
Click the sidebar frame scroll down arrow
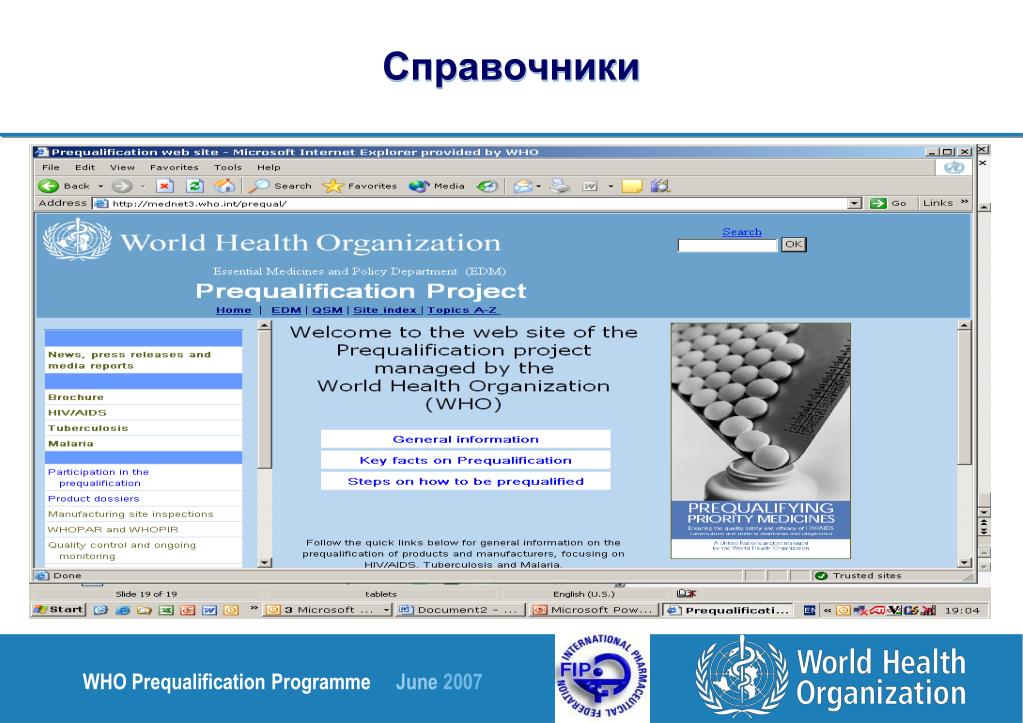click(264, 562)
